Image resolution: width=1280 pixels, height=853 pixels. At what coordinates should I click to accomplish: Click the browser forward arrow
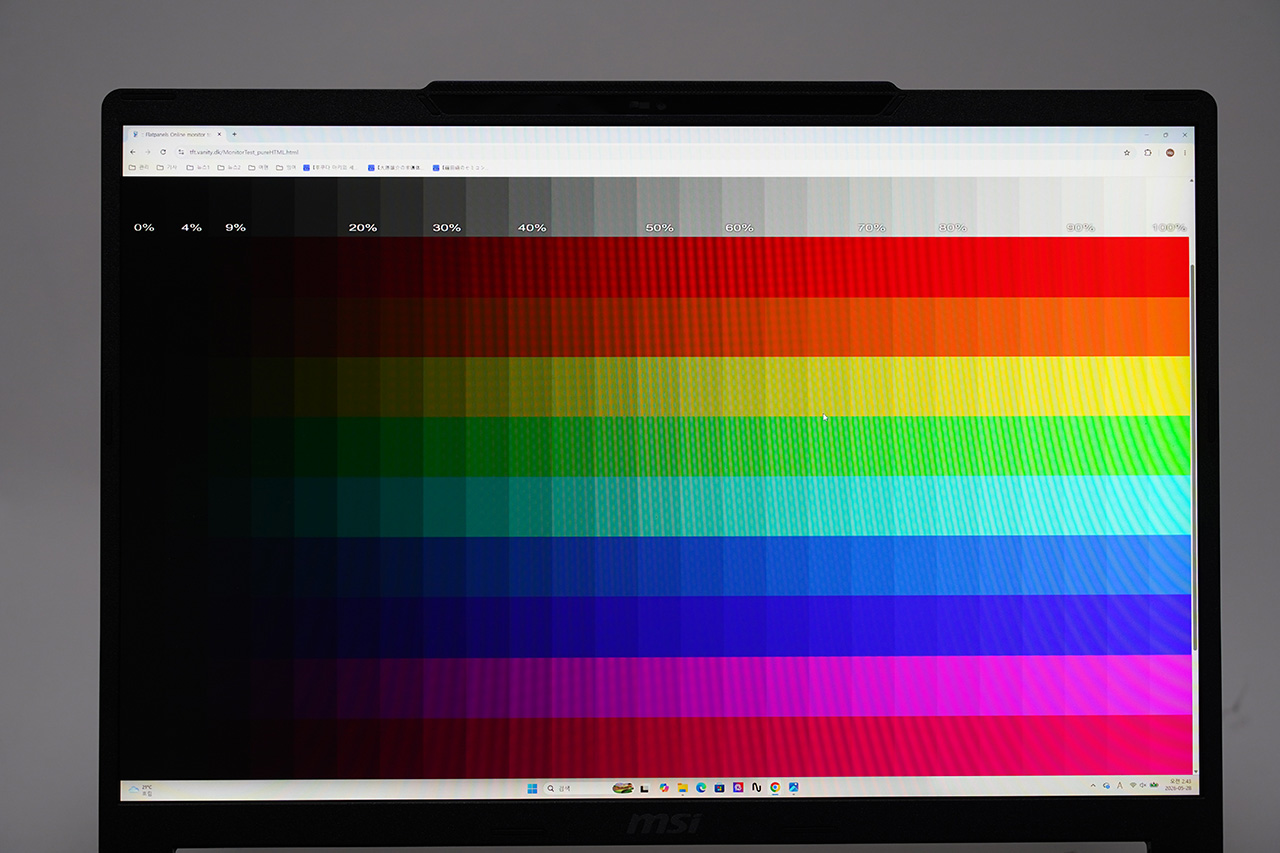147,152
